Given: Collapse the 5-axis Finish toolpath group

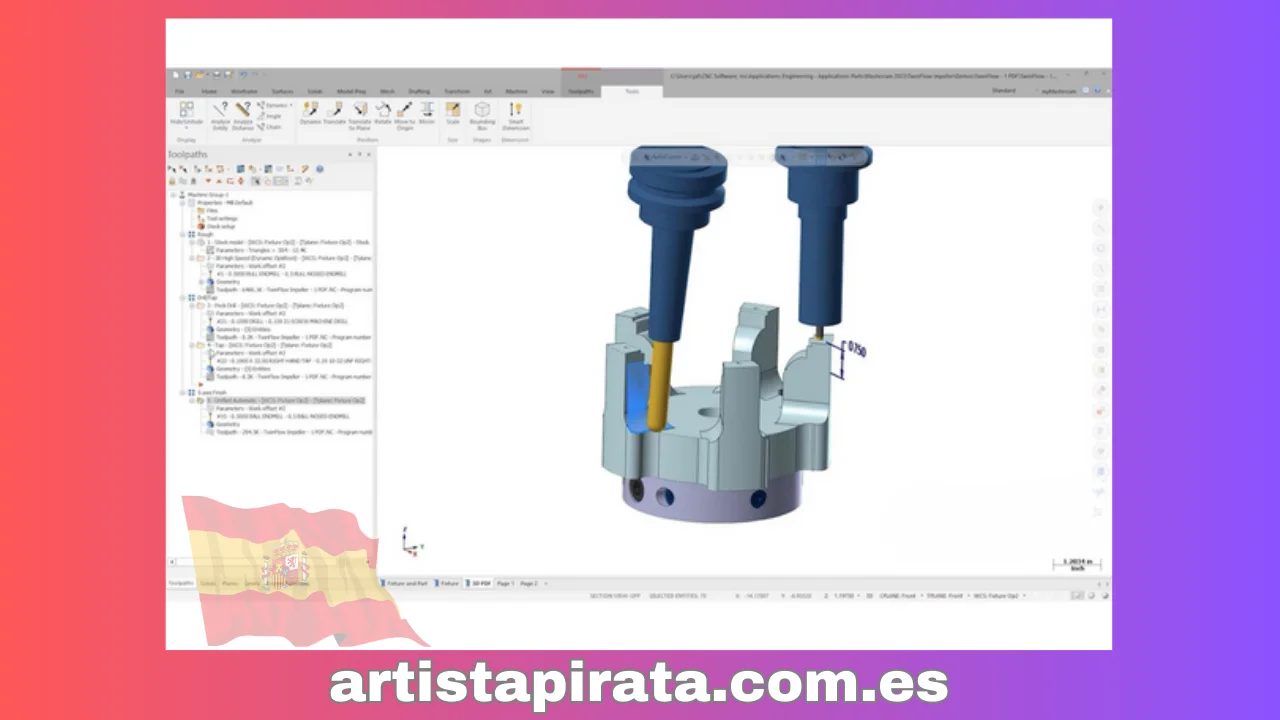Looking at the screenshot, I should 181,393.
